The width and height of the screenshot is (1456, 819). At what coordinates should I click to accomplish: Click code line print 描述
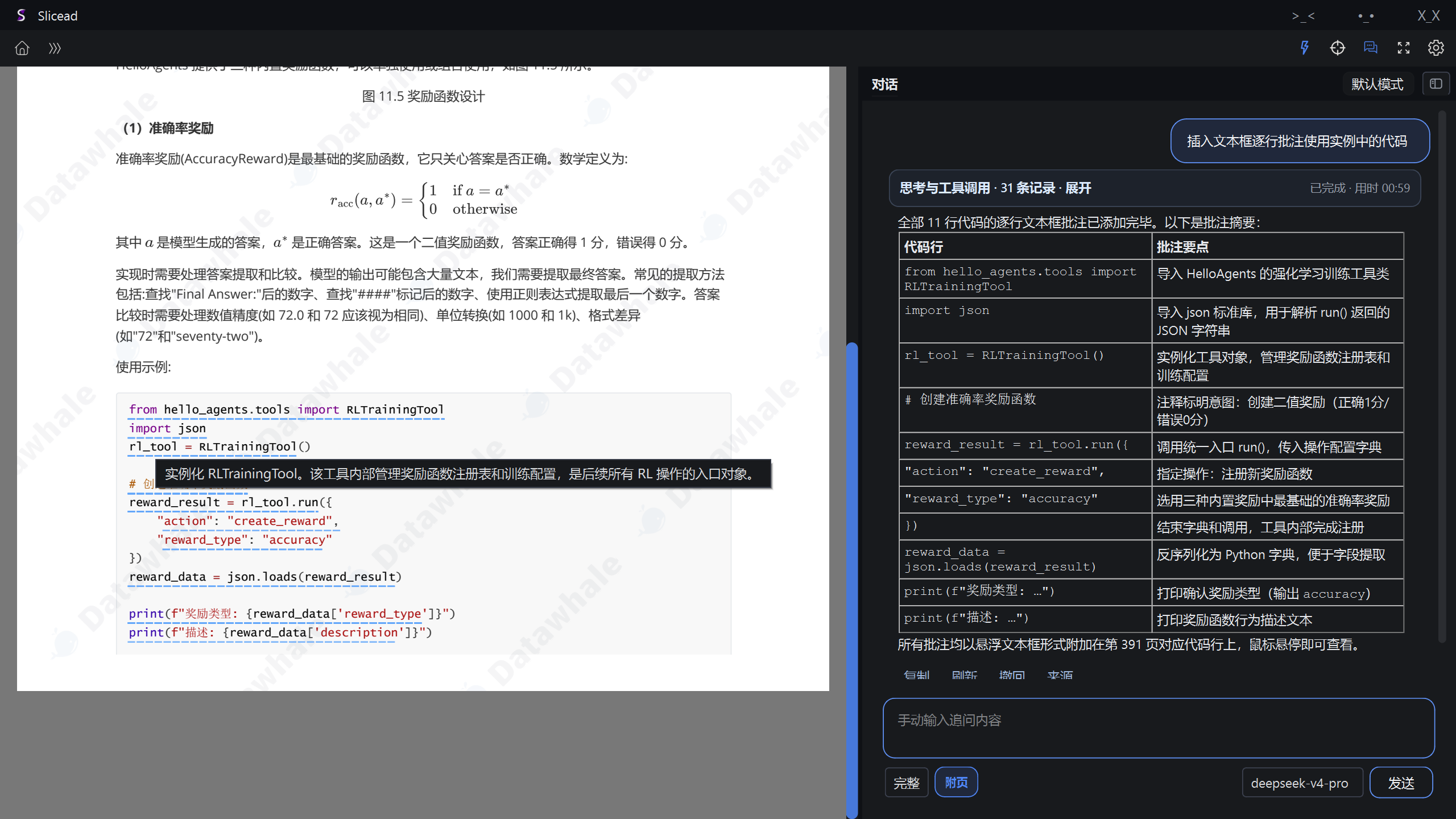point(280,632)
